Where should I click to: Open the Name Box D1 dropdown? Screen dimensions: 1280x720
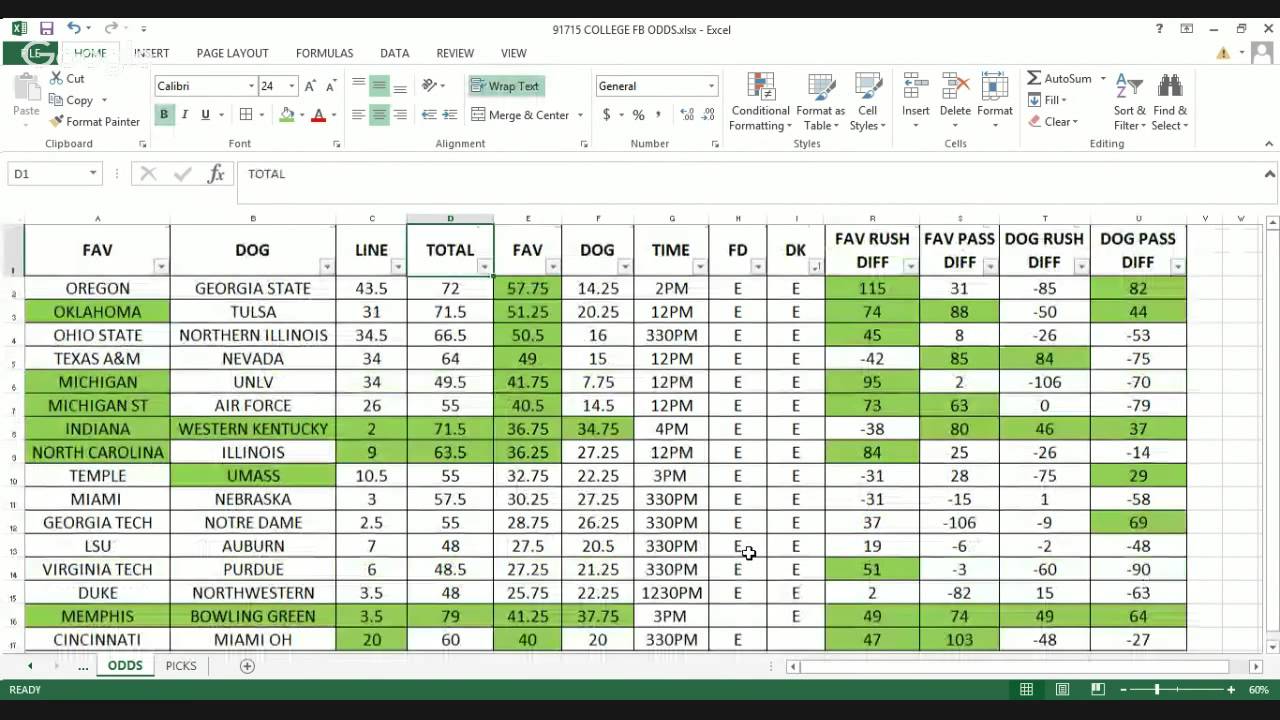coord(92,174)
